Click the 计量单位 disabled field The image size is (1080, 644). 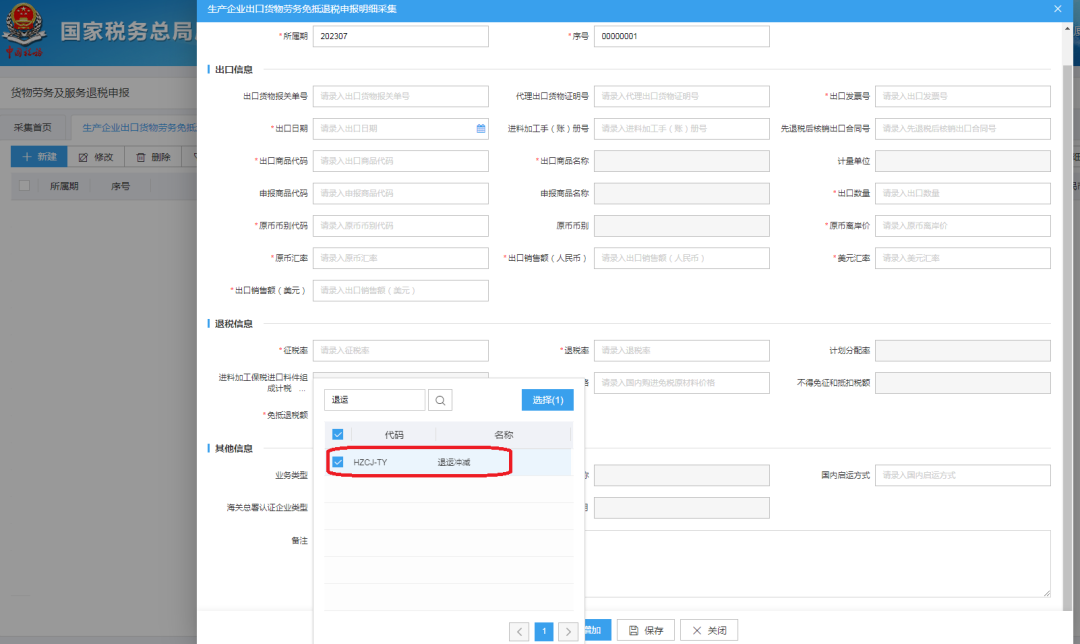pyautogui.click(x=963, y=161)
